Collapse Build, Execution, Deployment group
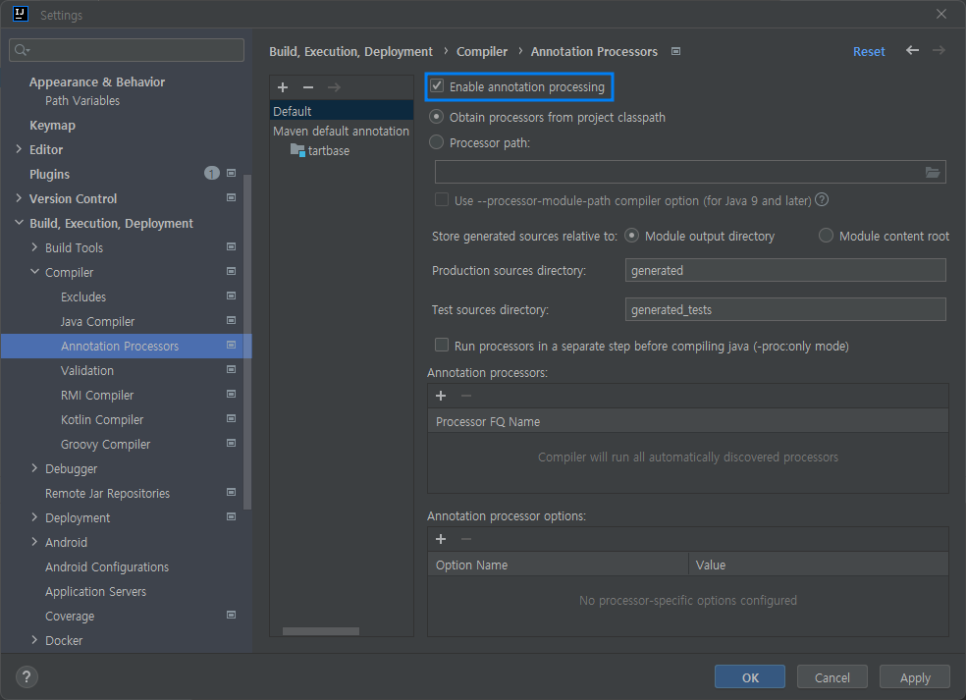Viewport: 966px width, 700px height. click(x=18, y=222)
